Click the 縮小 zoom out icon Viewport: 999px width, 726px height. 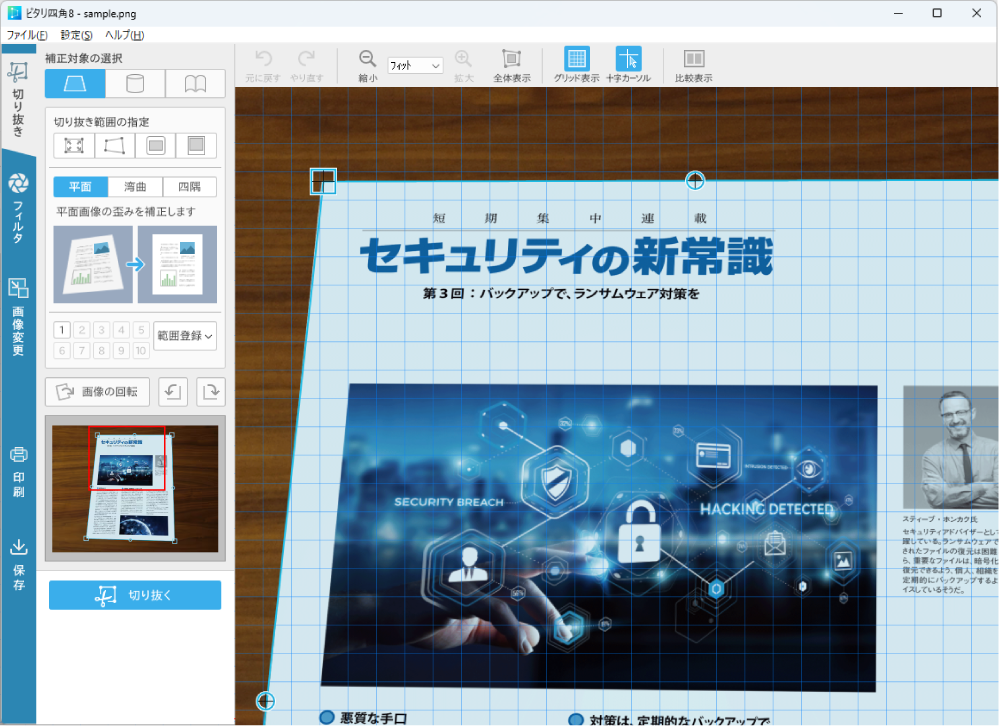pyautogui.click(x=367, y=58)
